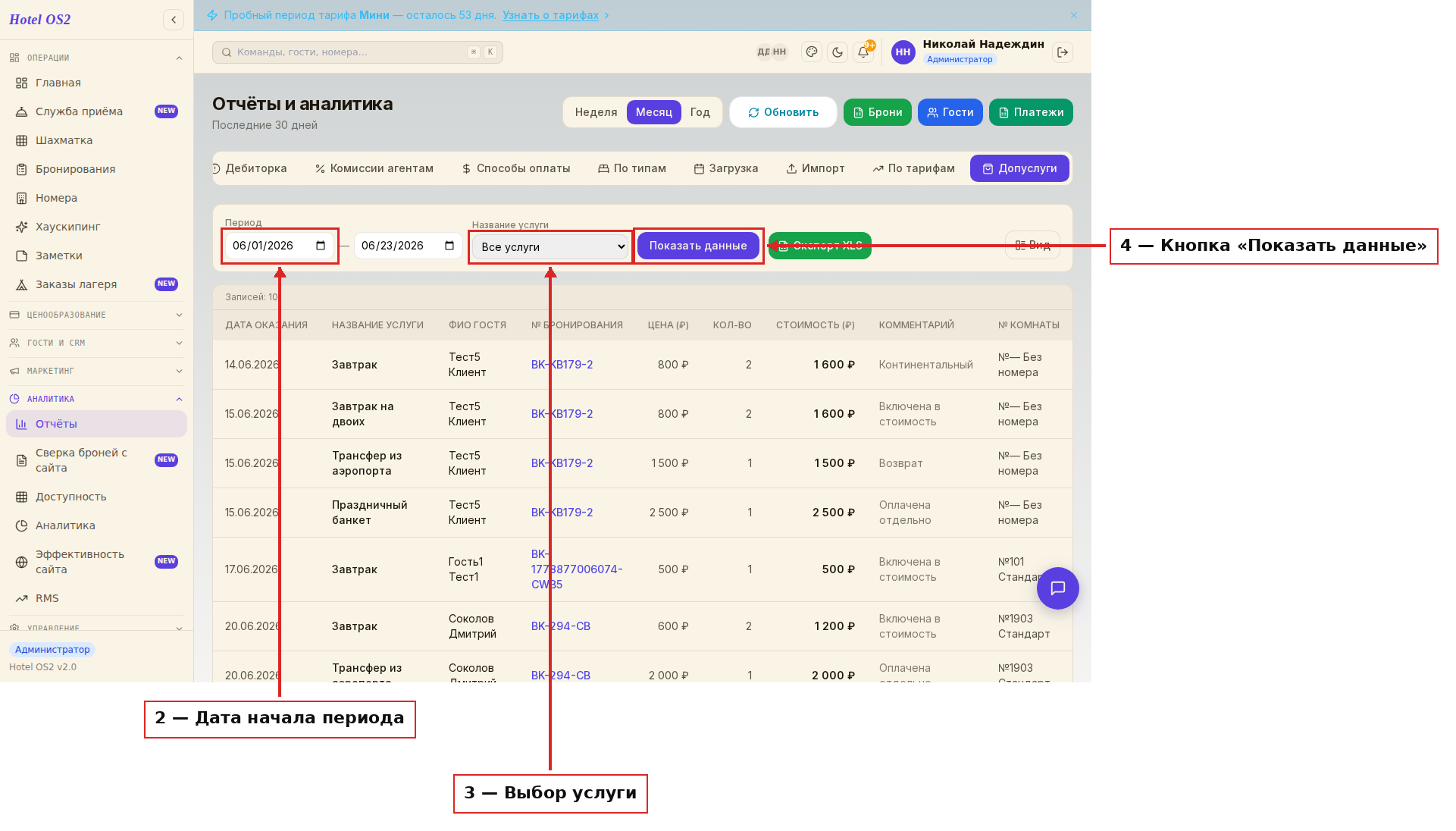Viewport: 1456px width, 831px height.
Task: Expand the Ценообразование sidebar section
Action: pos(96,315)
